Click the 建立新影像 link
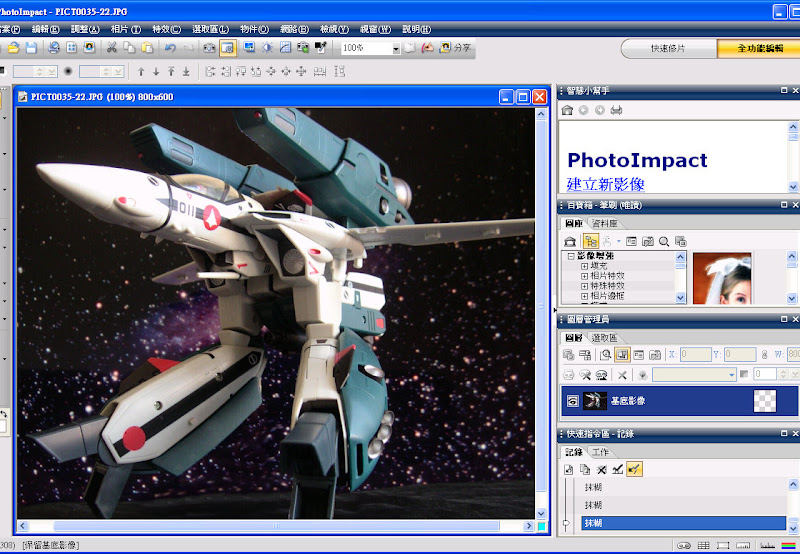This screenshot has height=554, width=800. (x=605, y=184)
